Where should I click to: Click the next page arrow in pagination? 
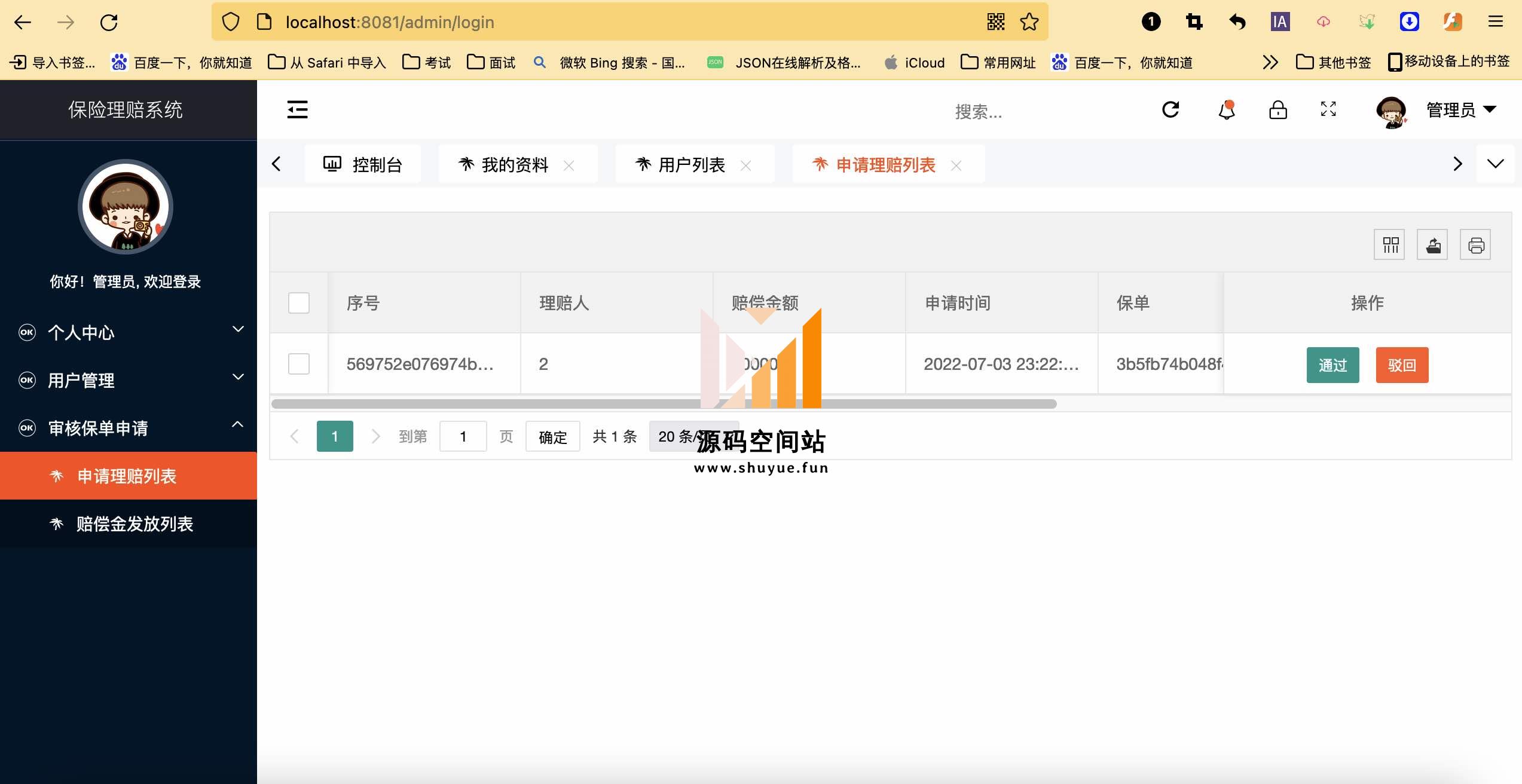point(375,436)
